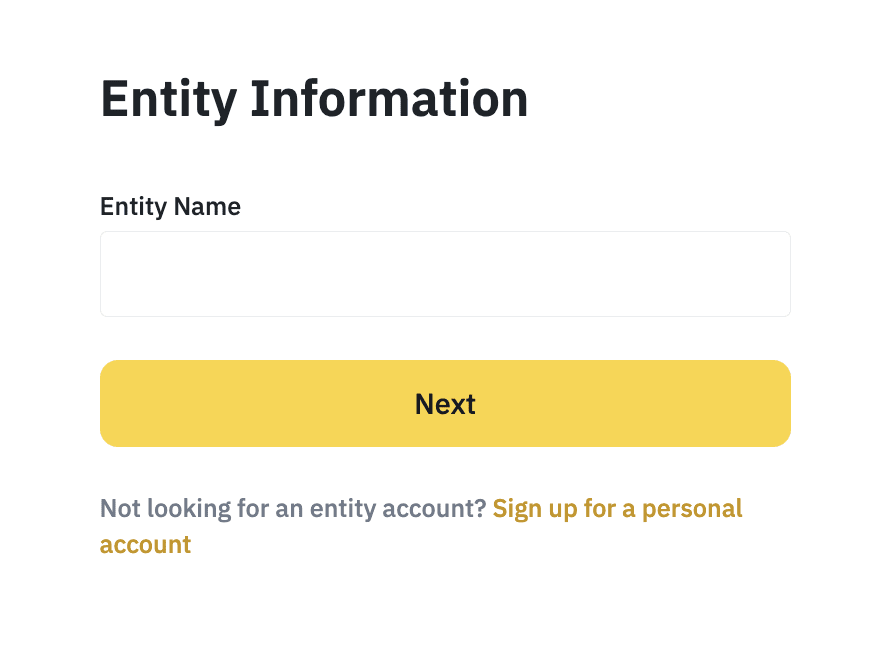
Task: Switch to personal account sign-up
Action: pos(617,508)
